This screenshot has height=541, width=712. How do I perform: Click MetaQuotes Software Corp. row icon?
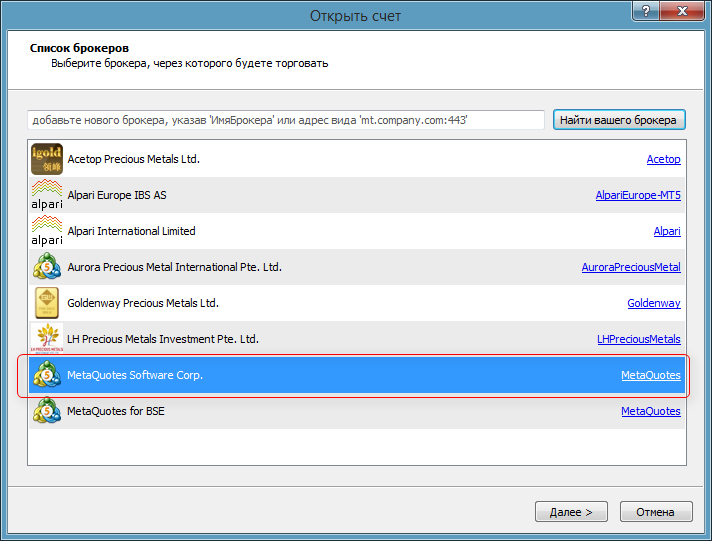coord(47,375)
